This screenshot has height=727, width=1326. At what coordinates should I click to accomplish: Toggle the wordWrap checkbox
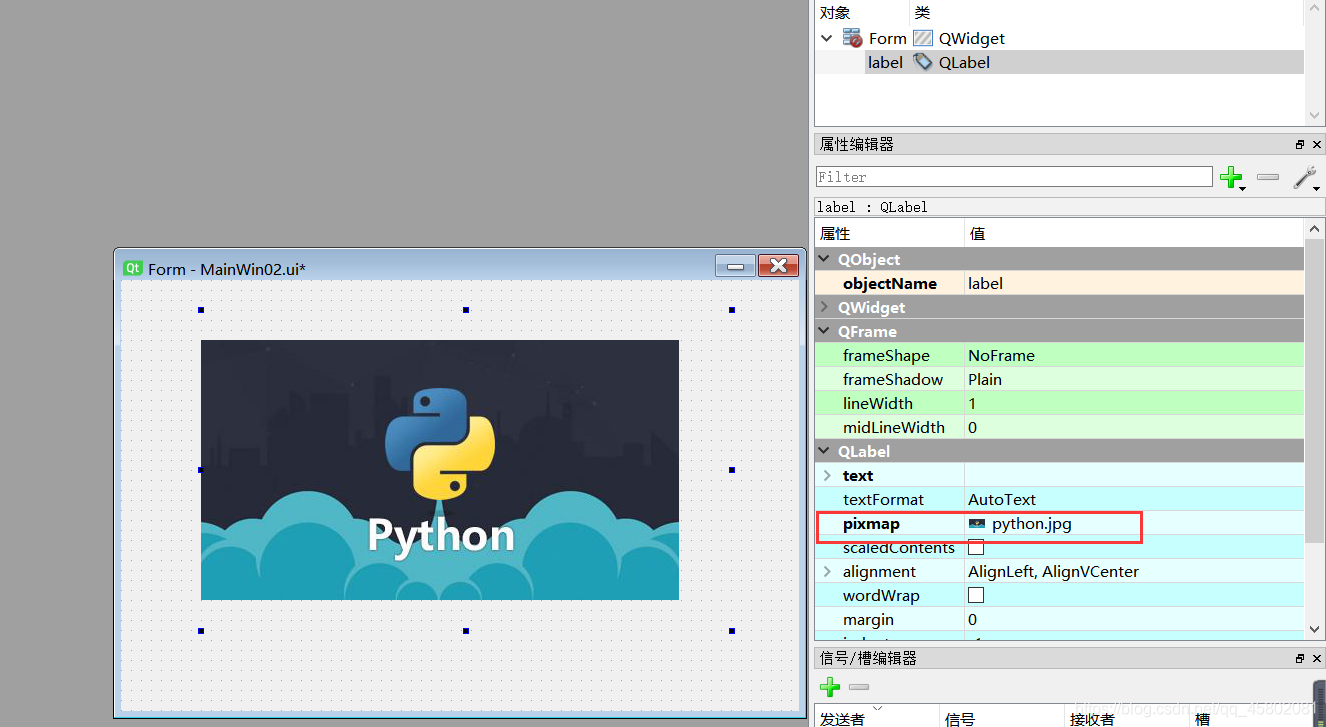tap(976, 595)
